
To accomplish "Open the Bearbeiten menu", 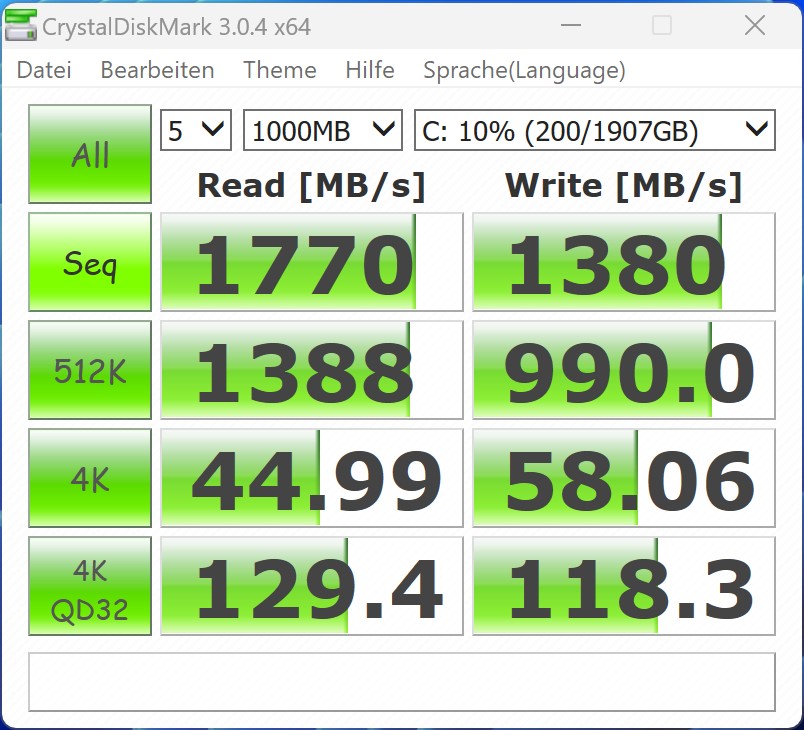I will click(x=157, y=70).
